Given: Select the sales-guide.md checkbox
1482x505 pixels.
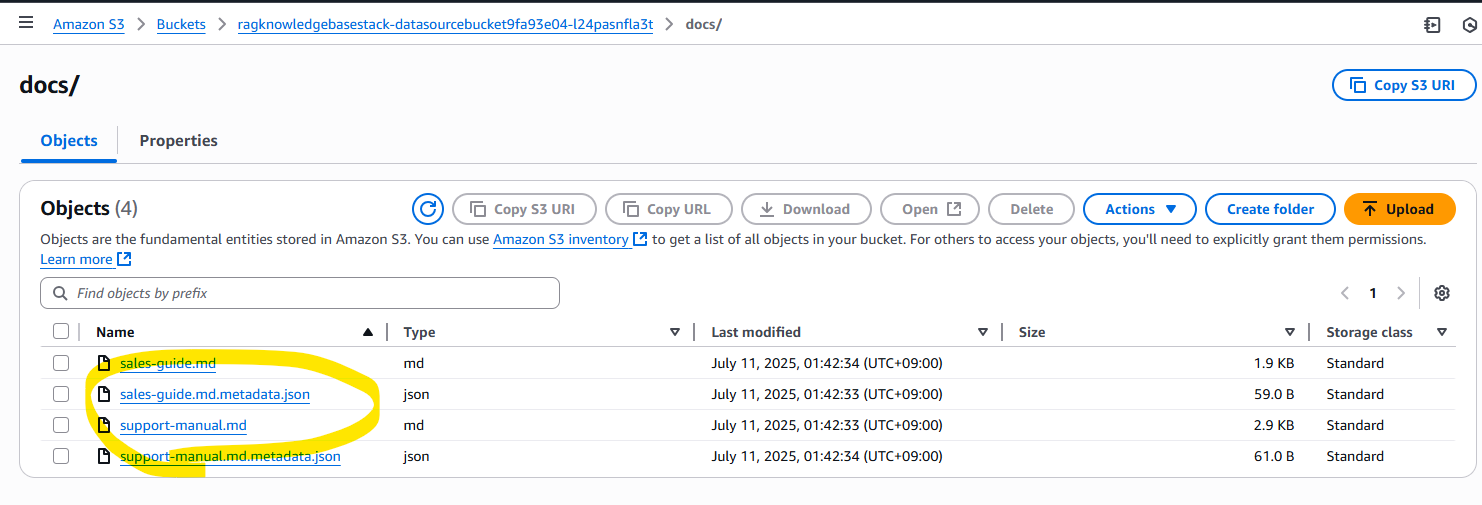Looking at the screenshot, I should (61, 363).
